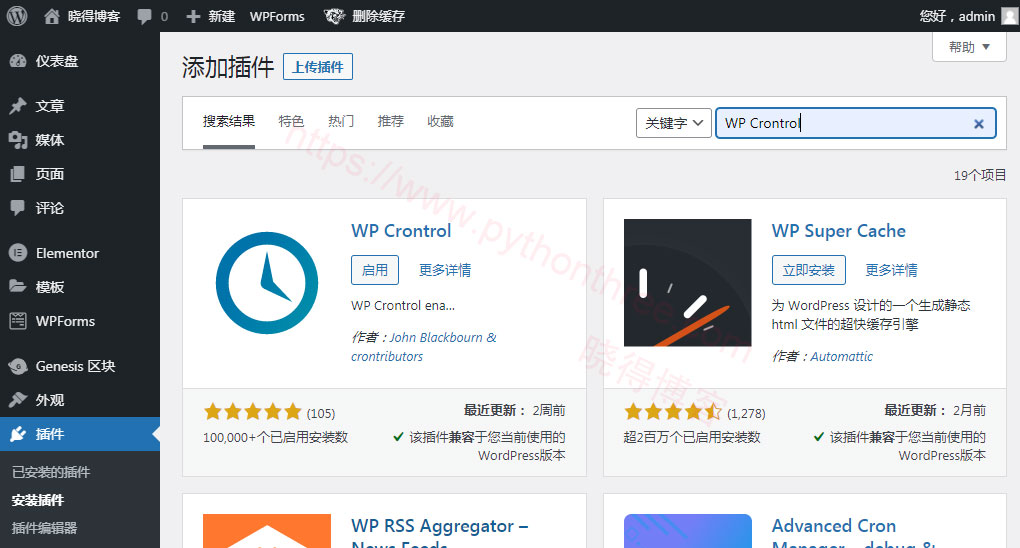This screenshot has width=1020, height=548.
Task: Open the Automattic author link
Action: tap(841, 357)
